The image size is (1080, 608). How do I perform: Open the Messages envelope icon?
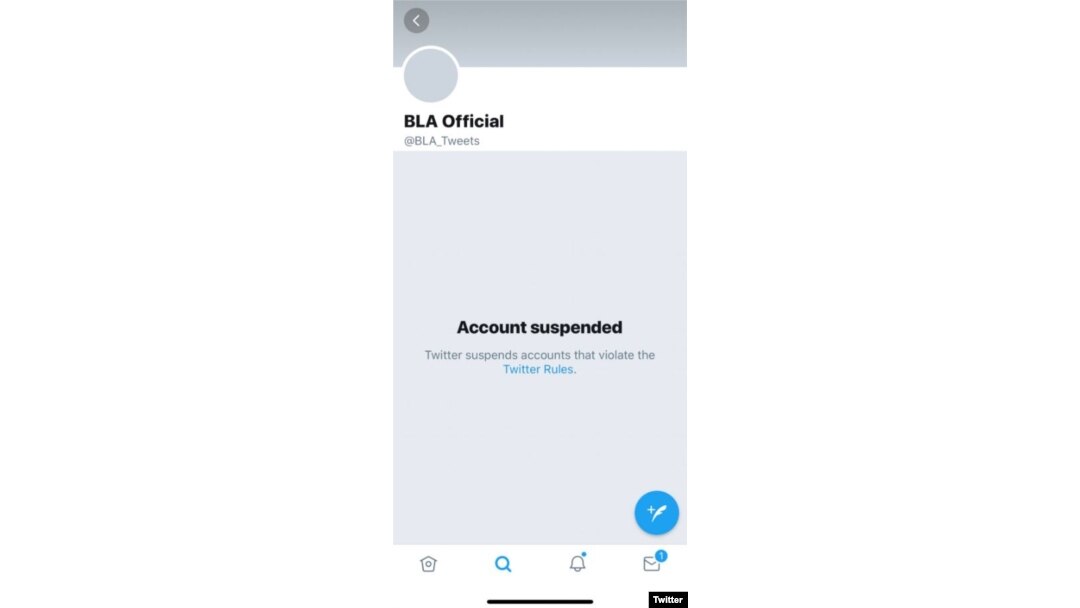click(x=652, y=564)
